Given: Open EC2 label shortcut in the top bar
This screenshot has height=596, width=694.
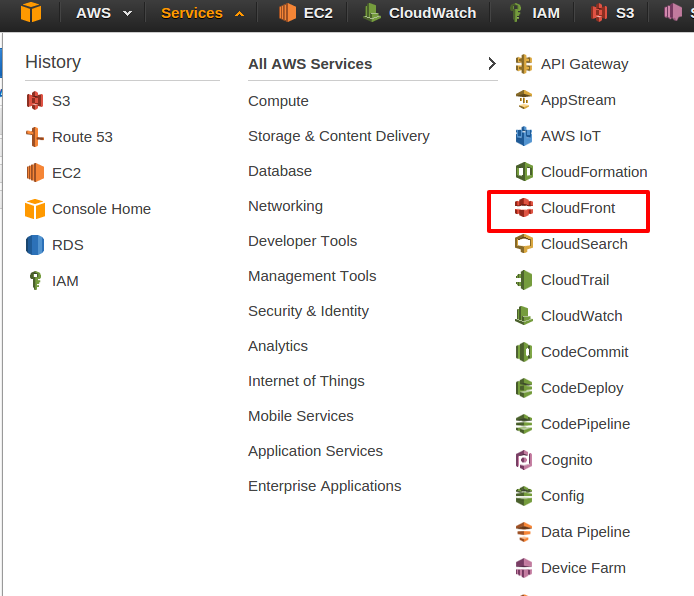Looking at the screenshot, I should [318, 13].
